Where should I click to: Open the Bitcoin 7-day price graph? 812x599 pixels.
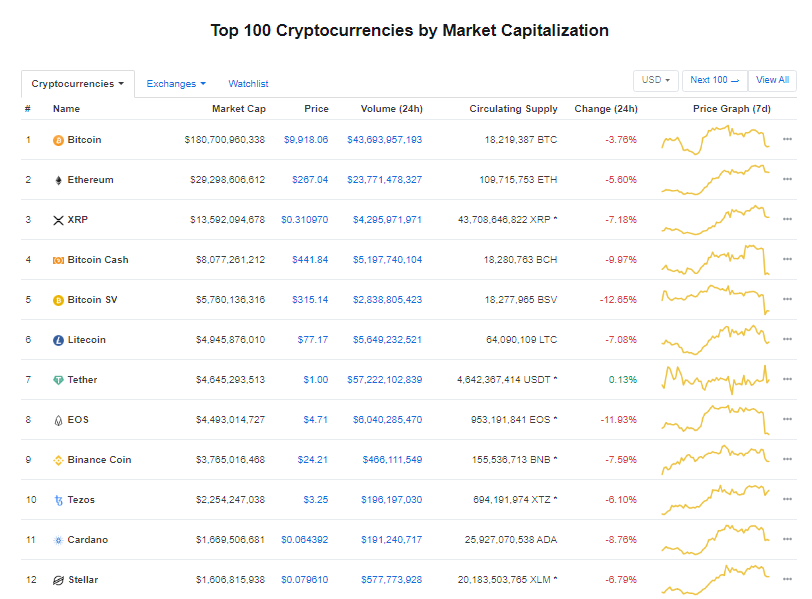(716, 140)
